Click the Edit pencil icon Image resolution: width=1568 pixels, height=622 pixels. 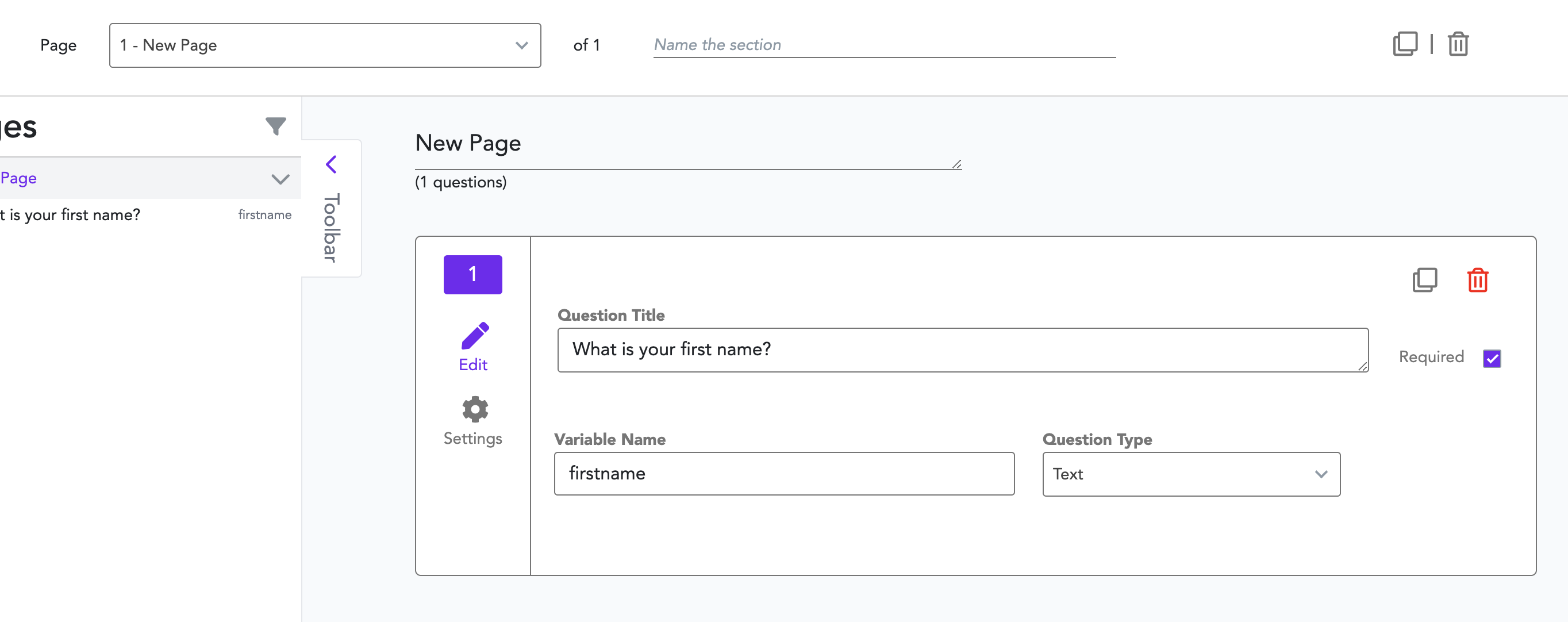click(474, 336)
